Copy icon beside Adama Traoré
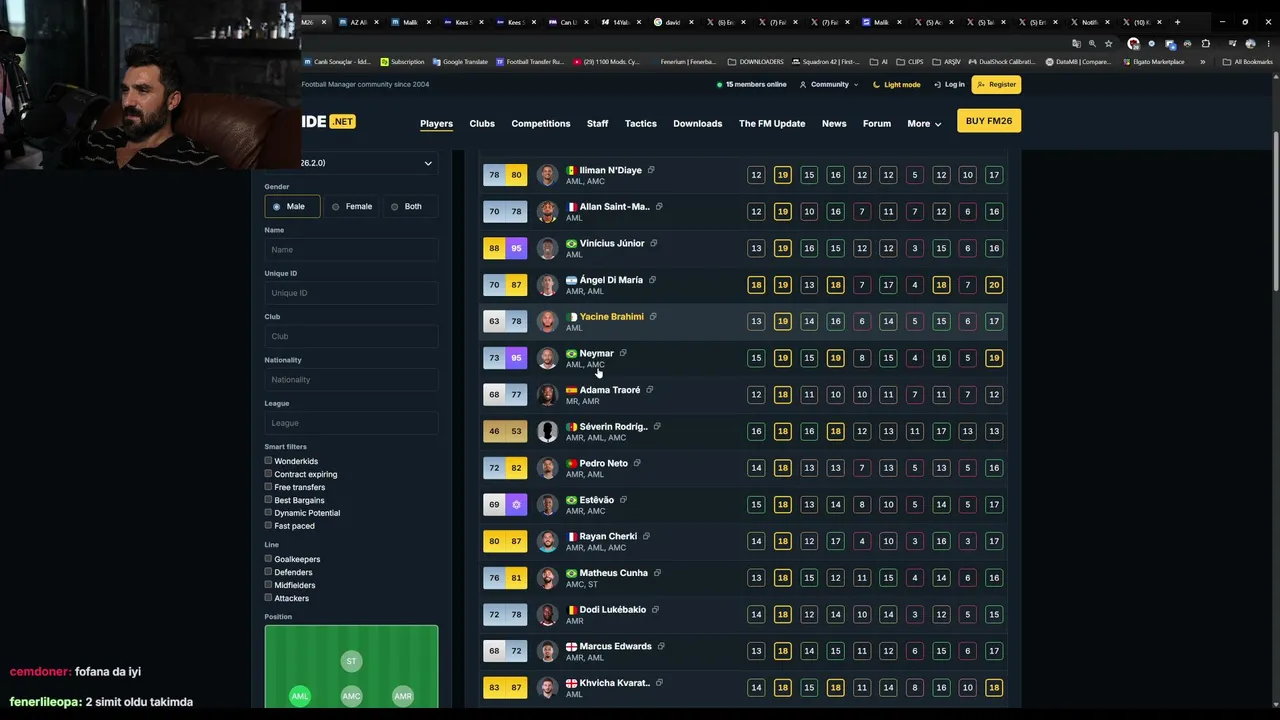Viewport: 1280px width, 720px height. pos(649,390)
